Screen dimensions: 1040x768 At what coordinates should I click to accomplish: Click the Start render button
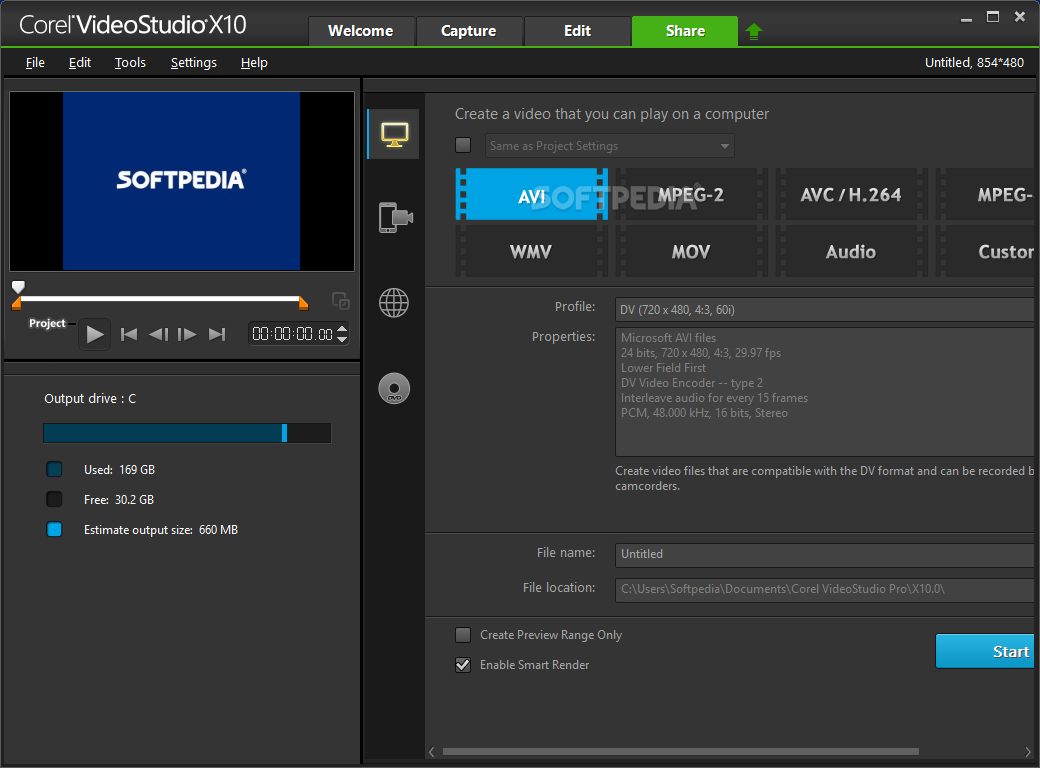[985, 652]
